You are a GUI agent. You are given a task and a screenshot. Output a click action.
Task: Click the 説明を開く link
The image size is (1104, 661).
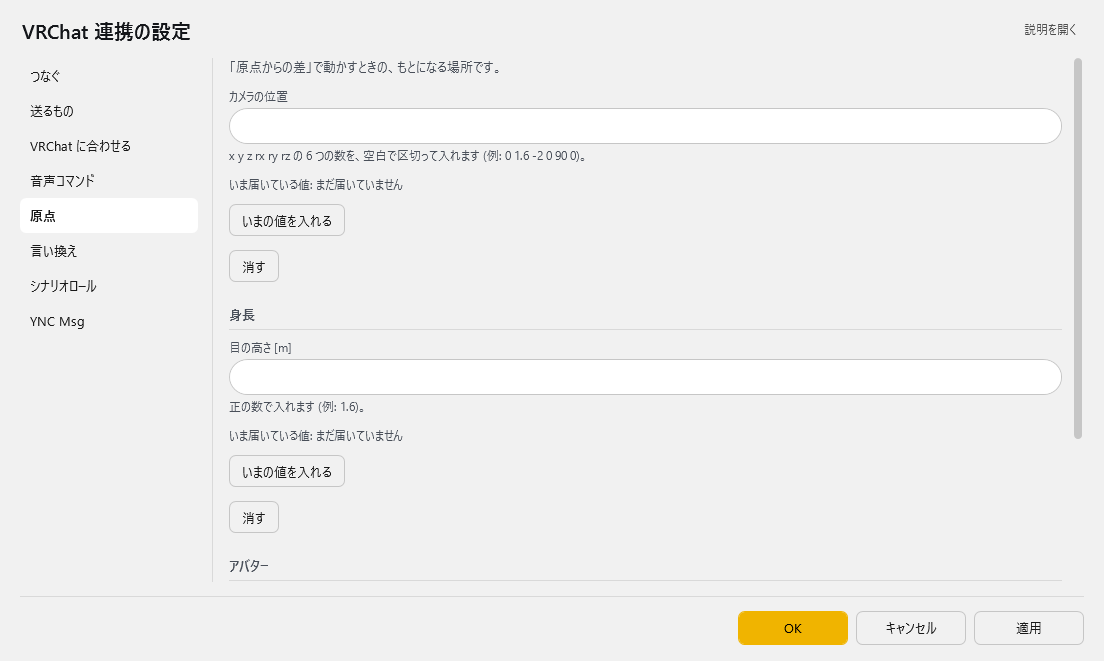pyautogui.click(x=1050, y=30)
